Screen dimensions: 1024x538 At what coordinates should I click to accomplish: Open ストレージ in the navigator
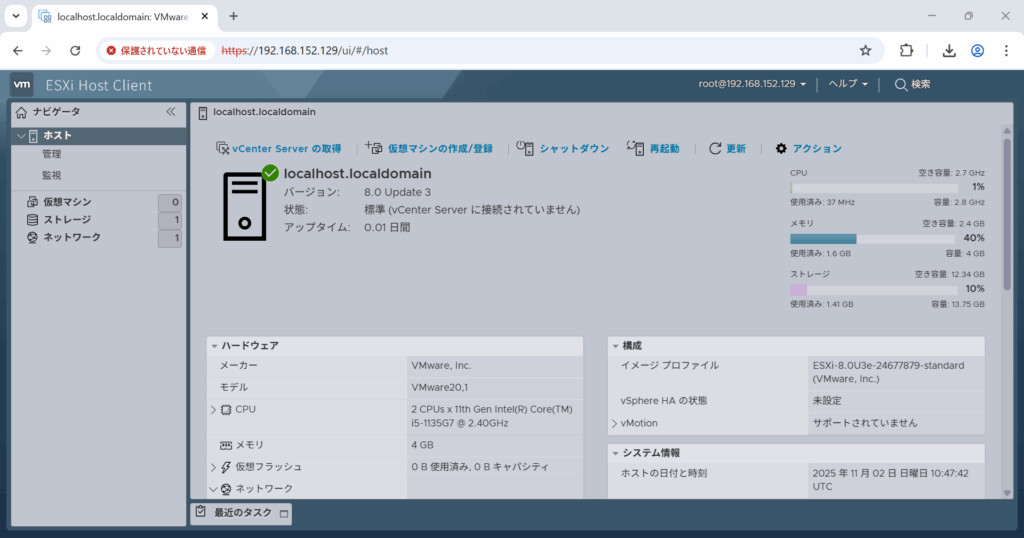tap(66, 220)
